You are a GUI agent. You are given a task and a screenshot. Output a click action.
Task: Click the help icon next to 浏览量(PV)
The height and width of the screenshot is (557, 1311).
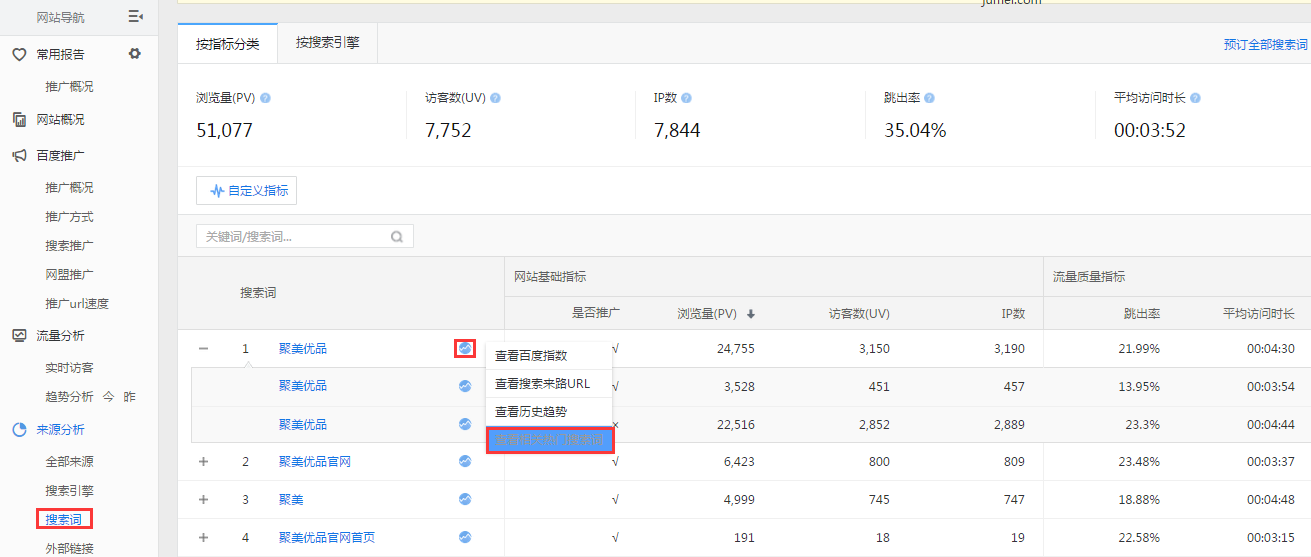[x=265, y=98]
